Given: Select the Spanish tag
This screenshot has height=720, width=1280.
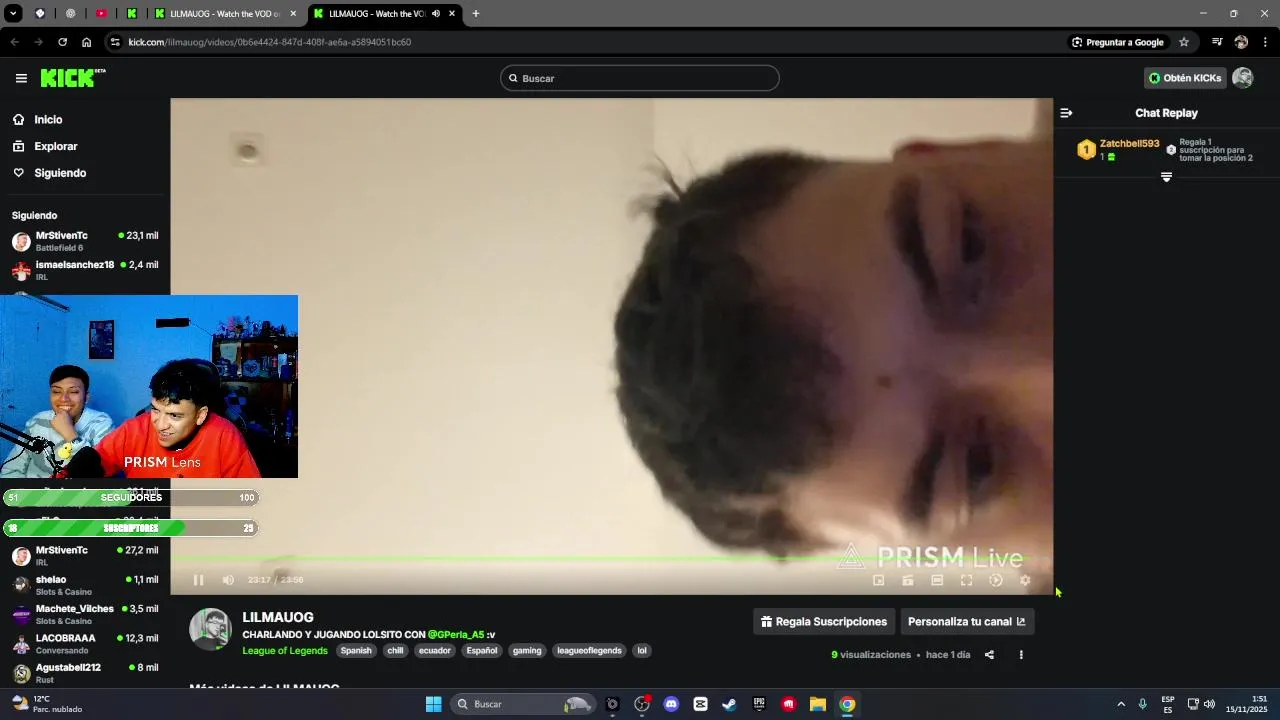Looking at the screenshot, I should click(x=356, y=651).
